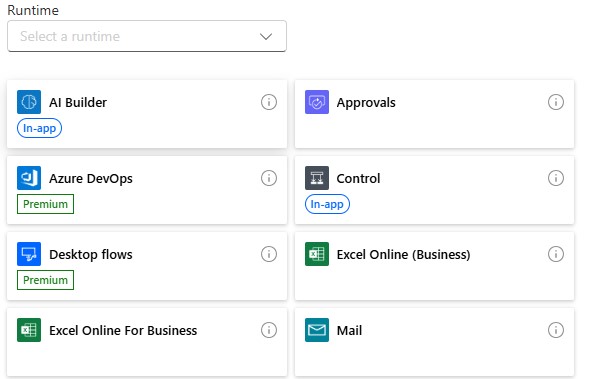
Task: Show info for Azure DevOps
Action: click(269, 178)
